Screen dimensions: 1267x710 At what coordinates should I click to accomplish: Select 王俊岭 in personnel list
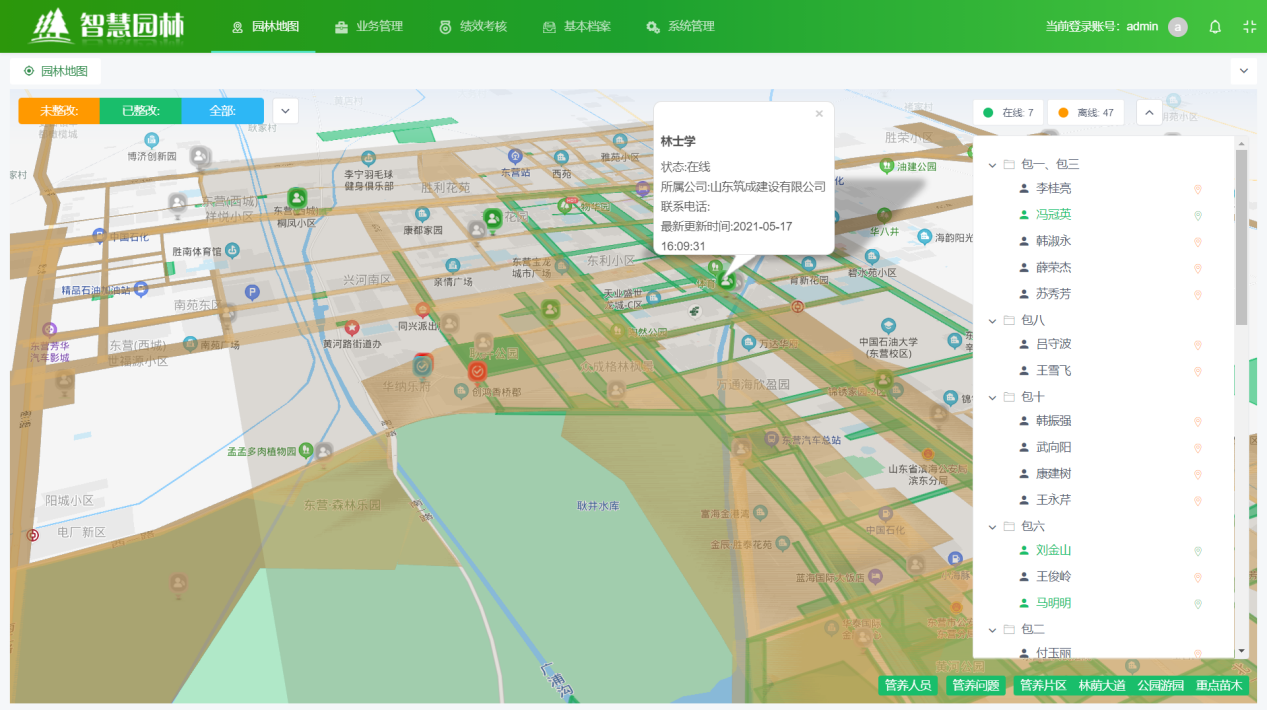(x=1053, y=577)
